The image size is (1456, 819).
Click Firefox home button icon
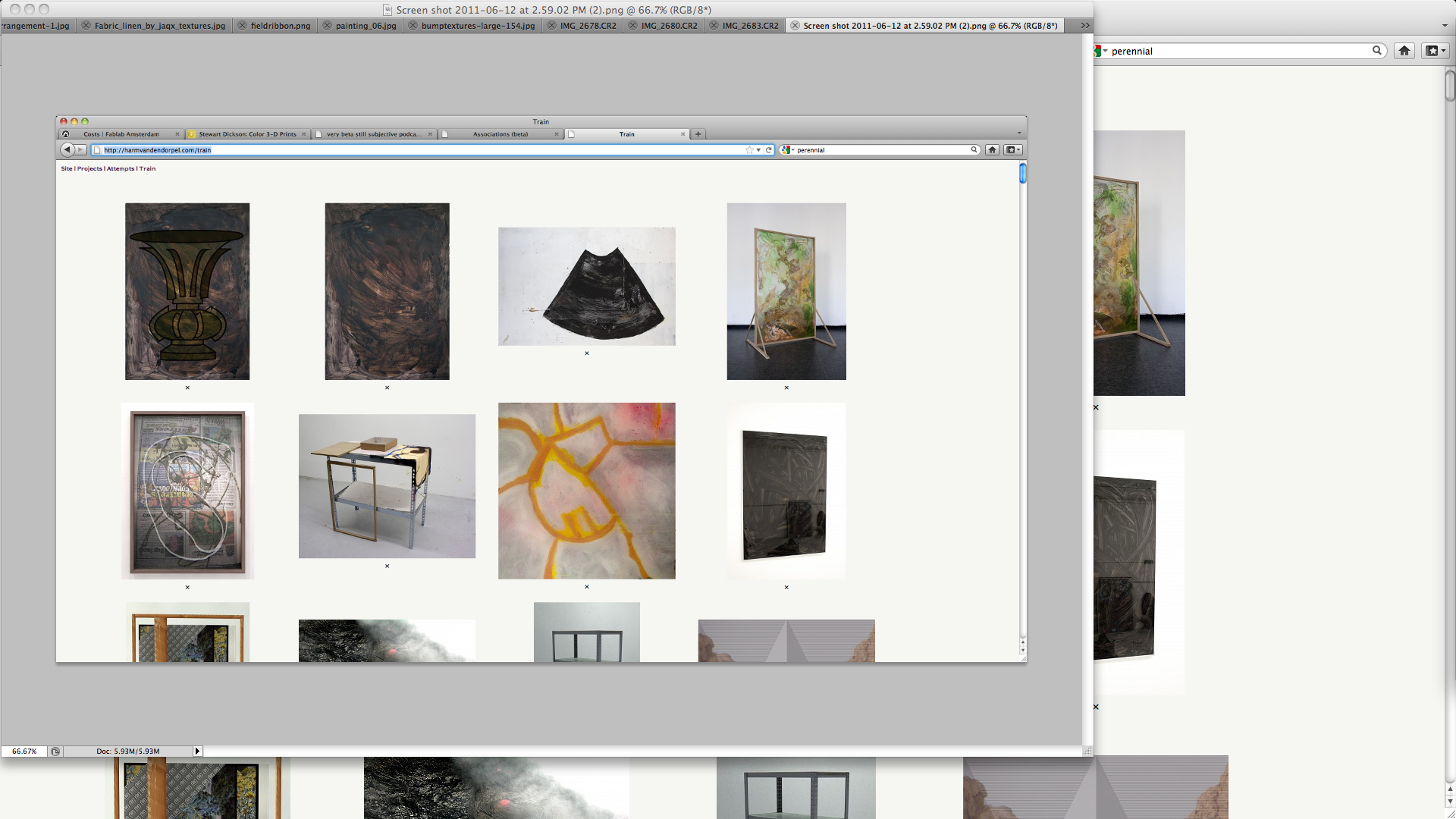(1404, 51)
